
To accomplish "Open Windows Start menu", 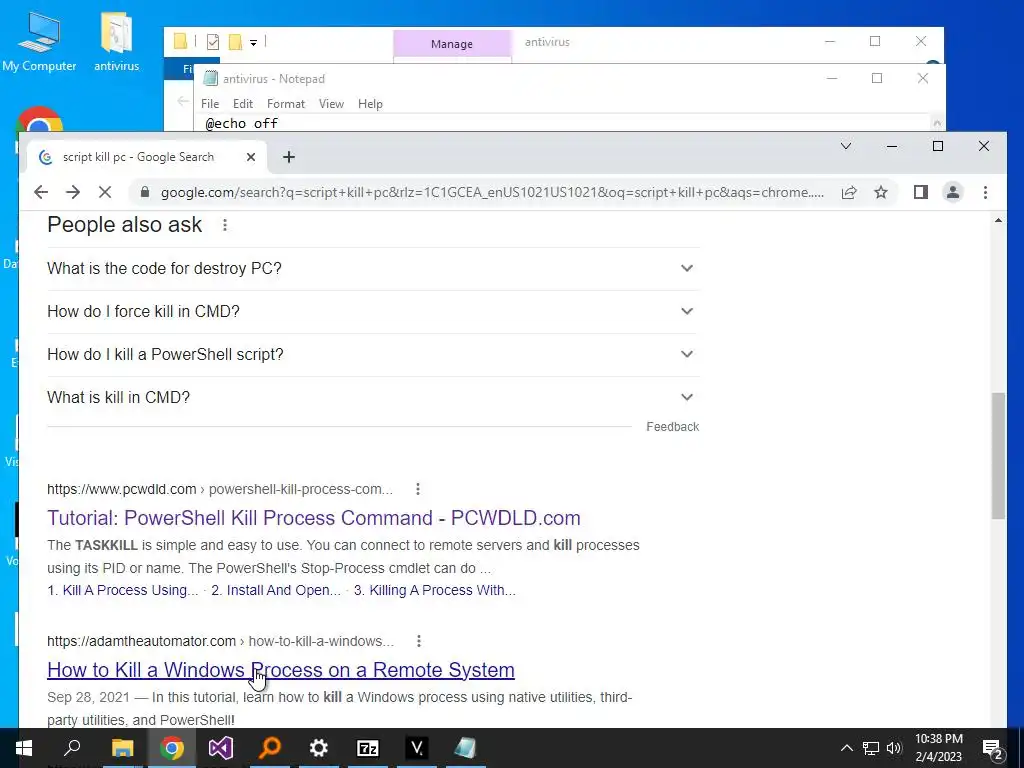I will click(24, 748).
